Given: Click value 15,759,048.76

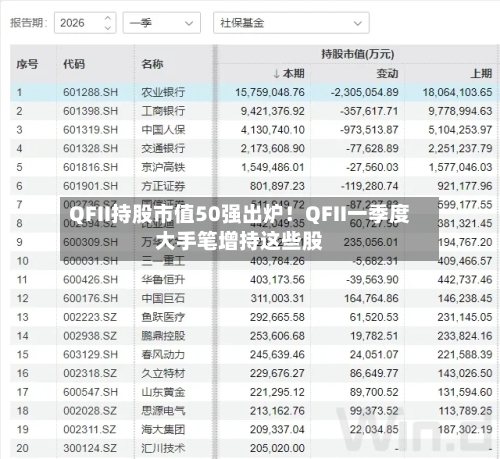Looking at the screenshot, I should coord(270,92).
